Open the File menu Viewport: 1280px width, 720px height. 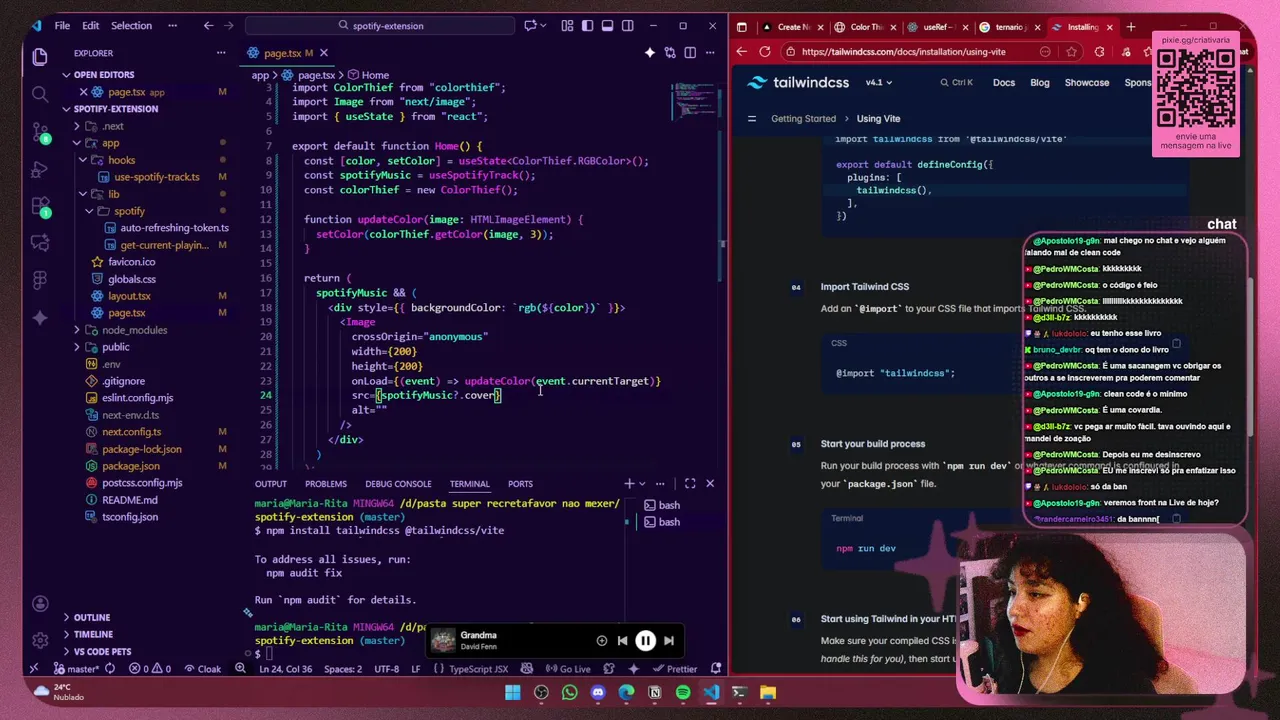coord(62,26)
